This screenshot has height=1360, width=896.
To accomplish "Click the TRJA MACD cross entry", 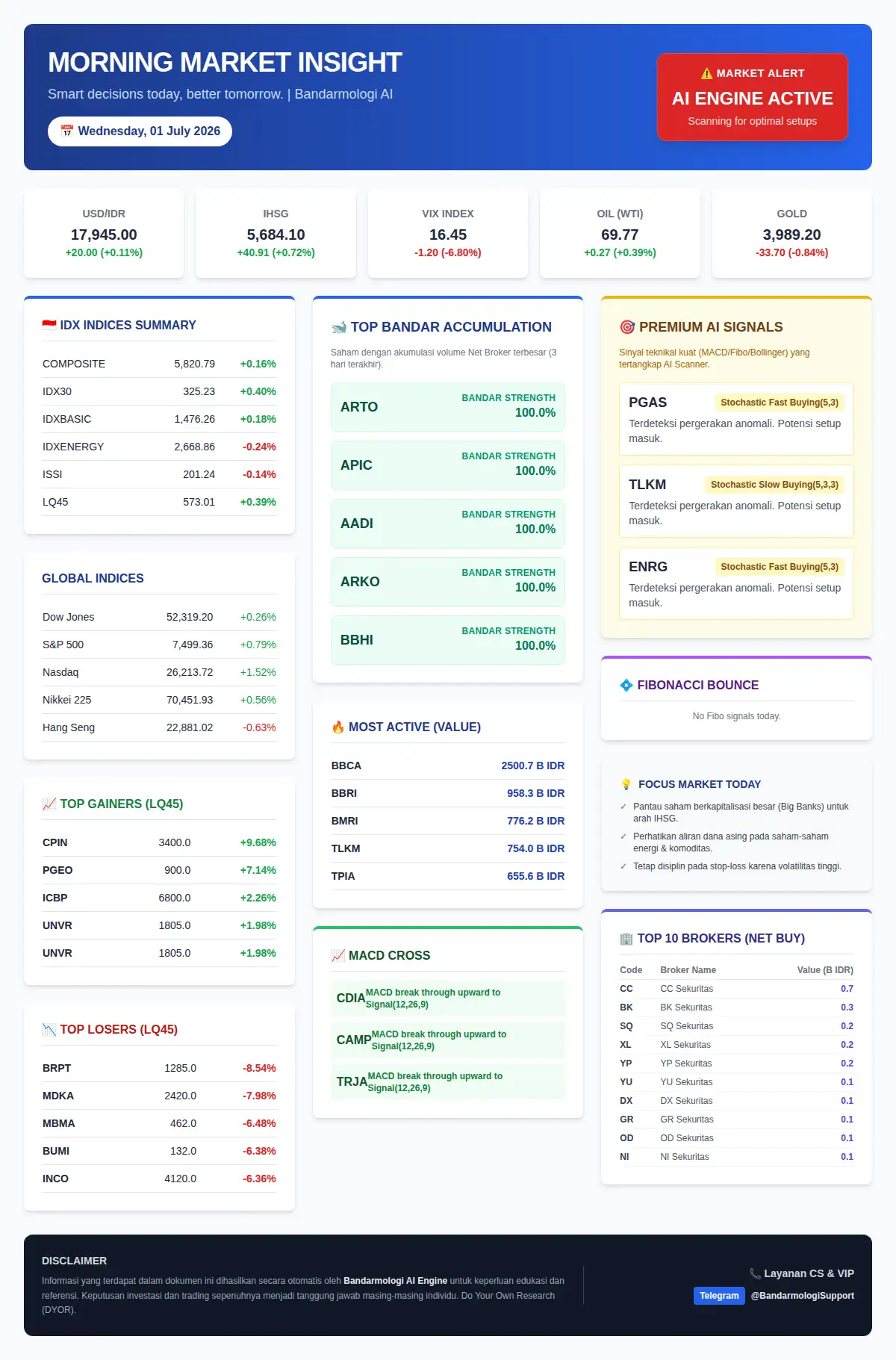I will point(448,1082).
